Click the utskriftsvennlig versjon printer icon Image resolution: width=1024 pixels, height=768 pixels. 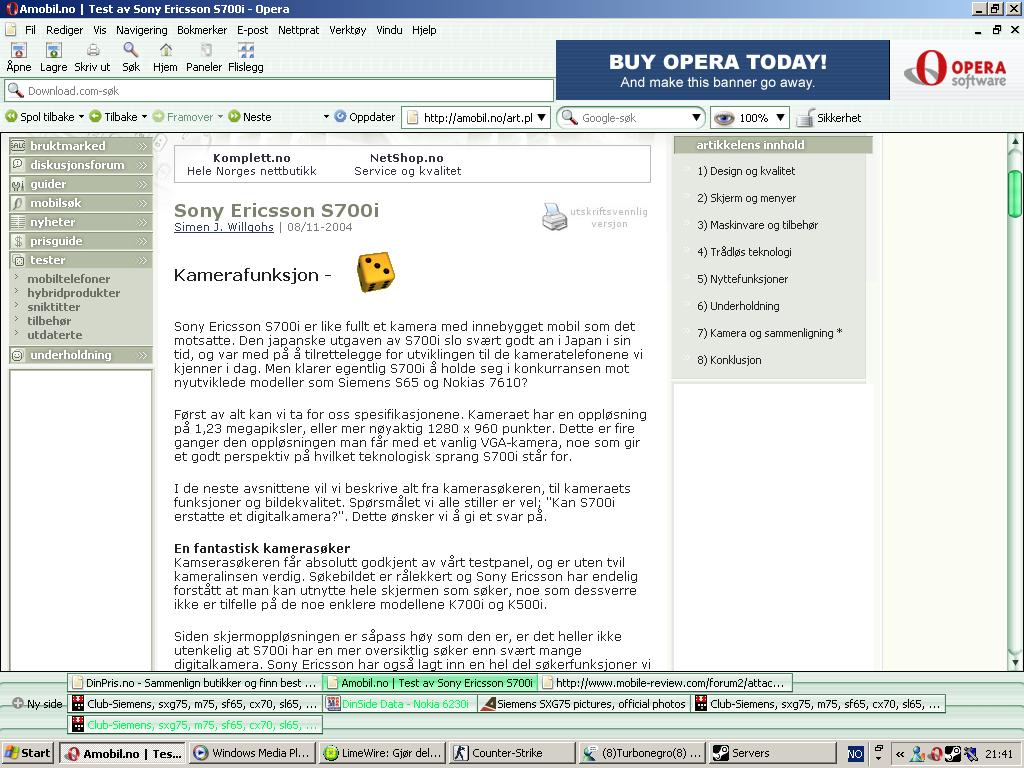[554, 217]
